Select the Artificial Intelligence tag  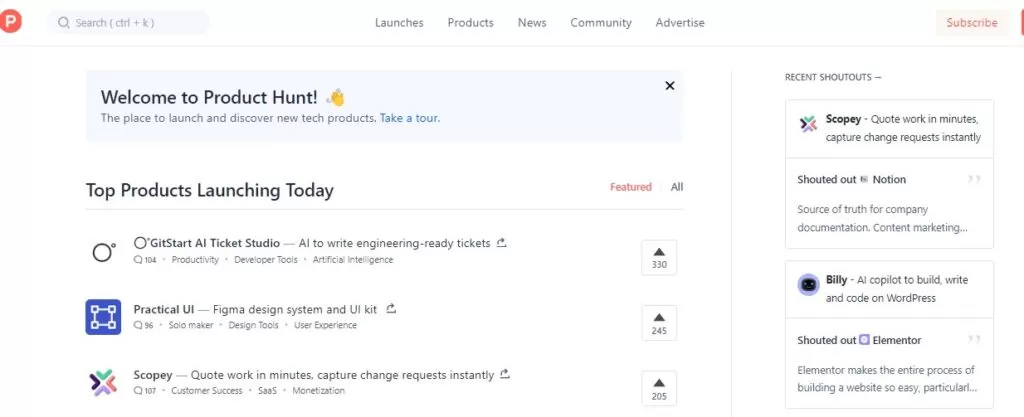(x=353, y=260)
